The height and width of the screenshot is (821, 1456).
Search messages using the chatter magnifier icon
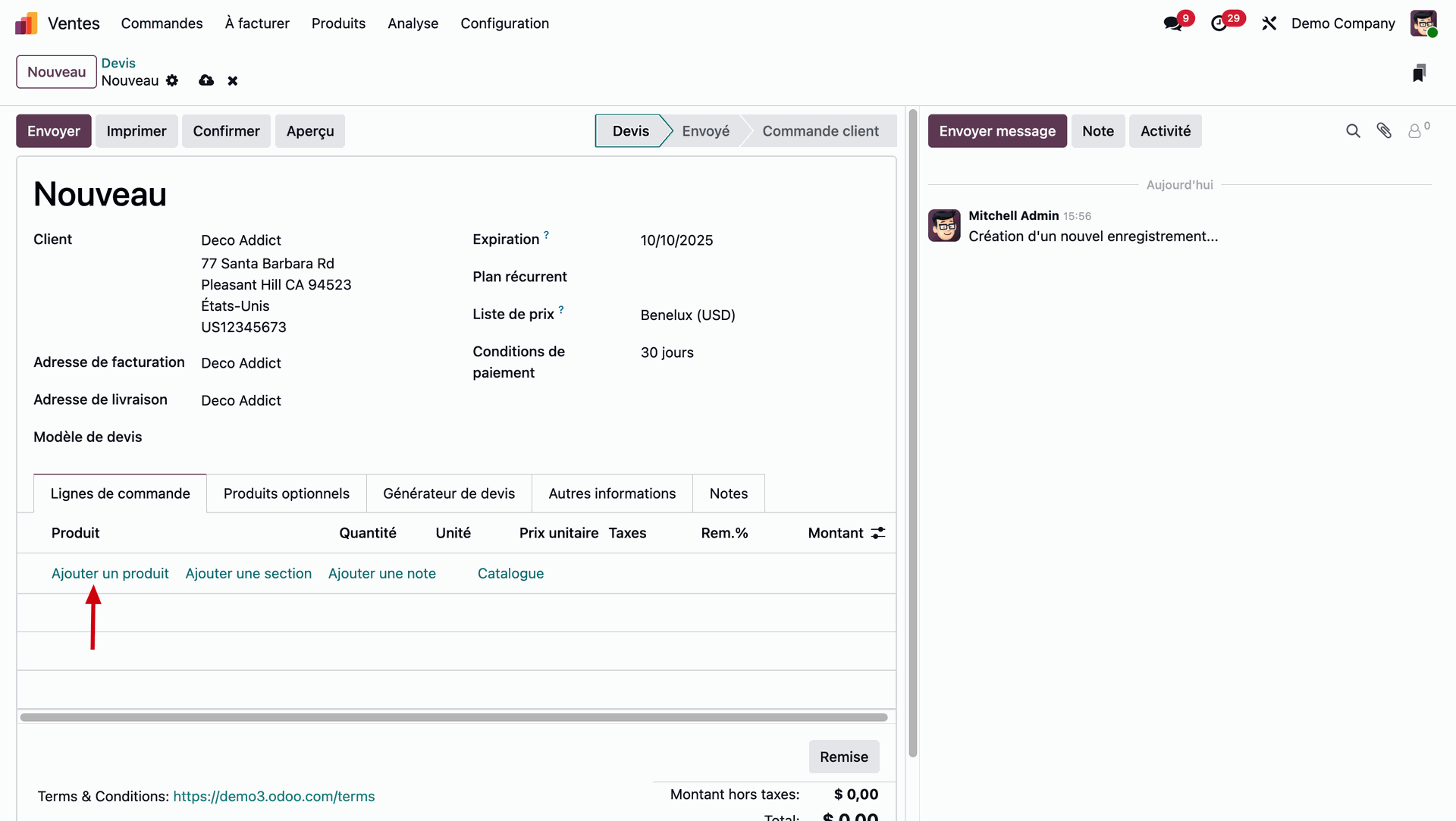pyautogui.click(x=1353, y=131)
